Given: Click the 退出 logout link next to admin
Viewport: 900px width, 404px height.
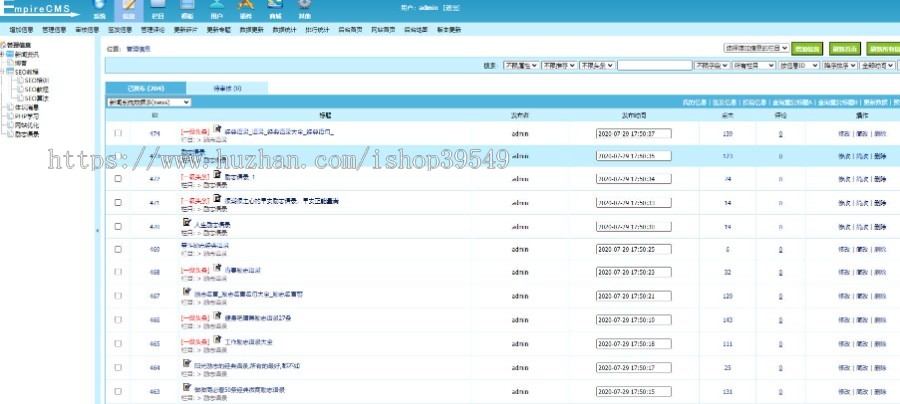Looking at the screenshot, I should (x=451, y=8).
